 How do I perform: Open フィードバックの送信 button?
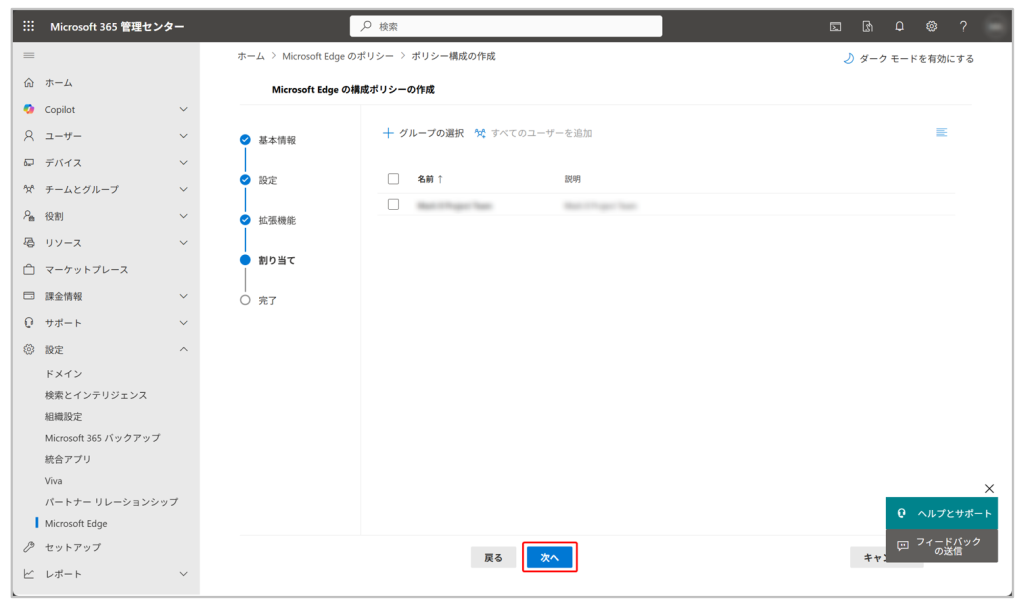[942, 546]
